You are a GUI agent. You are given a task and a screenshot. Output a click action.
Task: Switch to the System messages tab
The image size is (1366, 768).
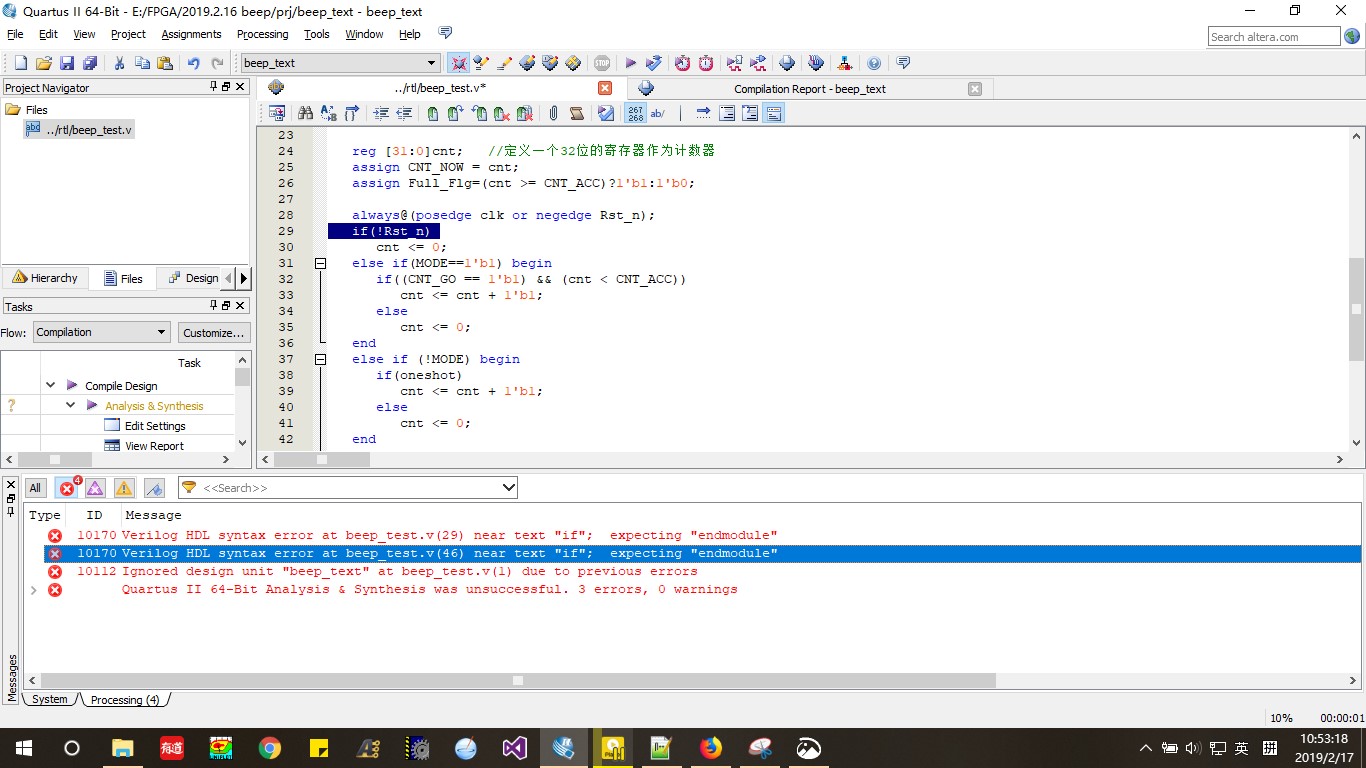coord(49,700)
